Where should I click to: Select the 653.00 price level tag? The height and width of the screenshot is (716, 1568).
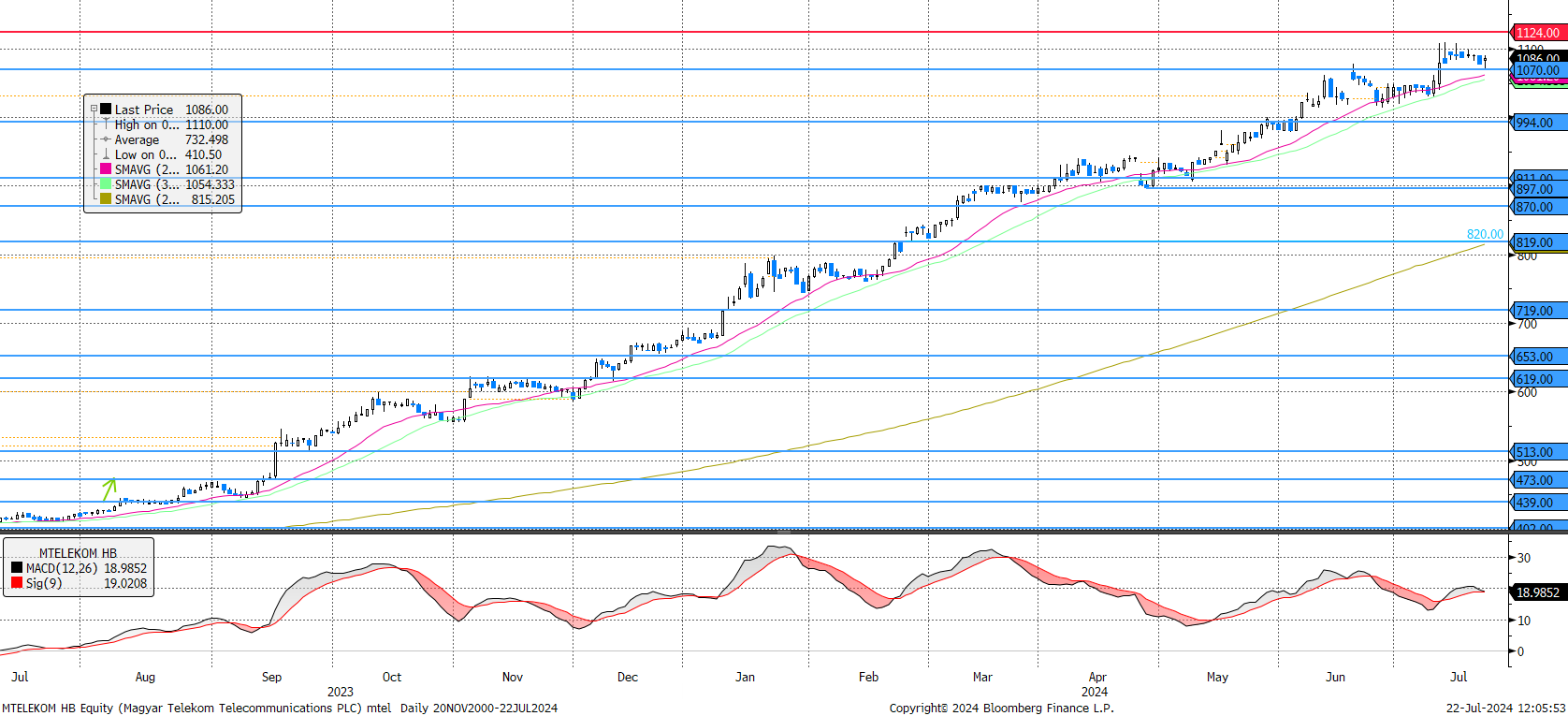click(x=1538, y=357)
